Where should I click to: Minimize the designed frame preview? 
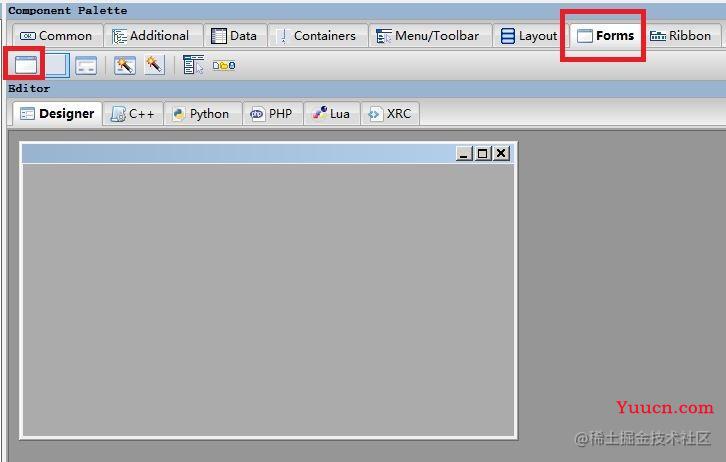click(x=464, y=153)
